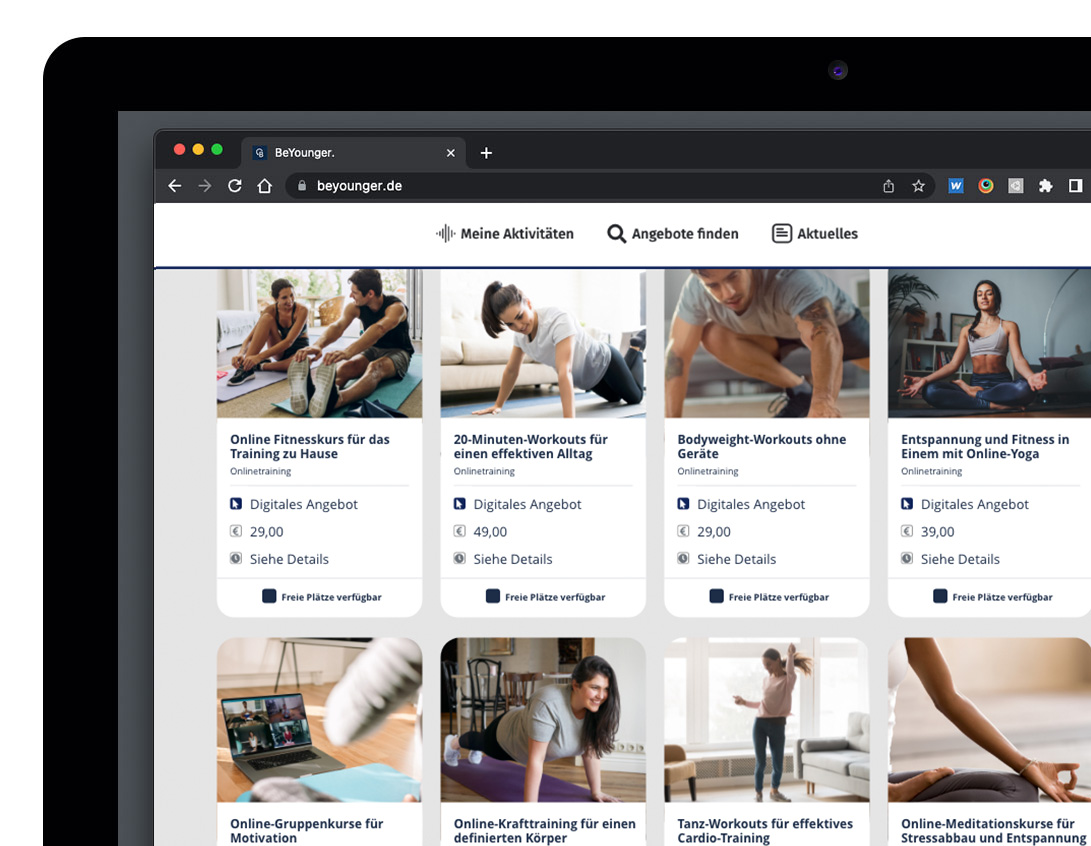Image resolution: width=1091 pixels, height=846 pixels.
Task: Open Online Fitnesskurs für das Training zu Hause
Action: (x=310, y=447)
